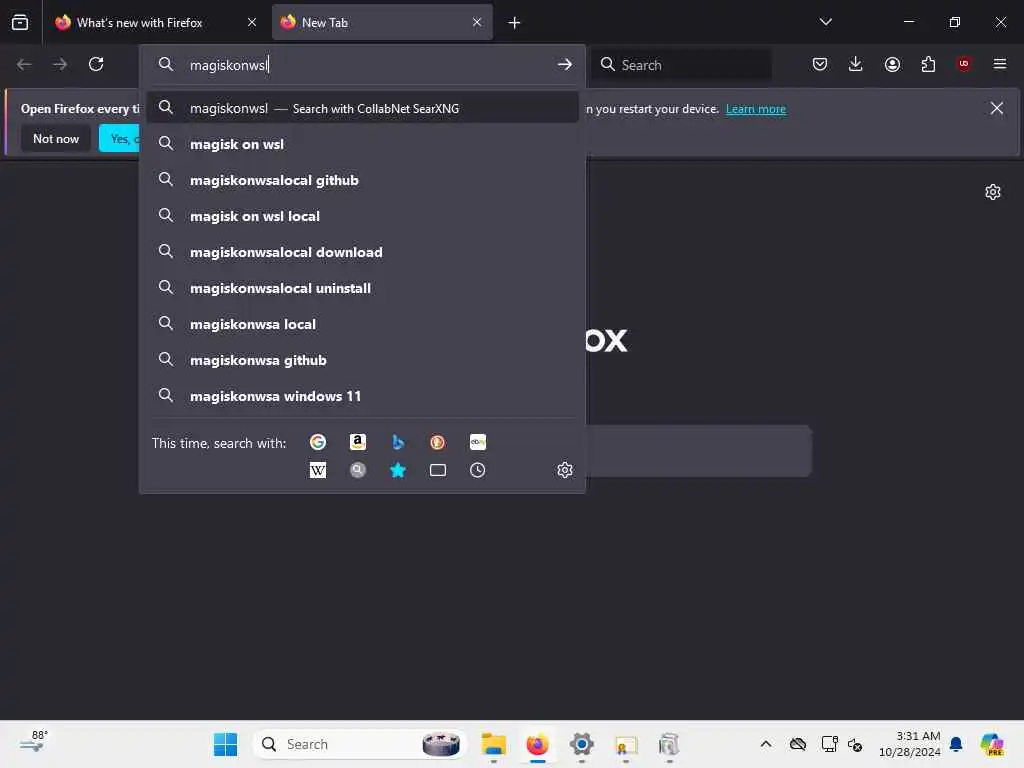Open File Explorer from taskbar
Screen dimensions: 1024x768
pyautogui.click(x=494, y=744)
